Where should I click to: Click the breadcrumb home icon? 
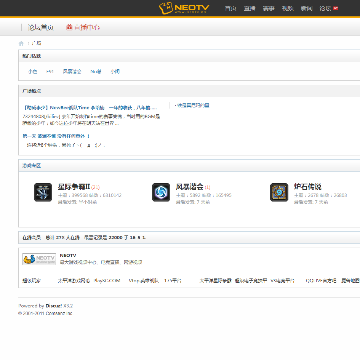(x=21, y=43)
